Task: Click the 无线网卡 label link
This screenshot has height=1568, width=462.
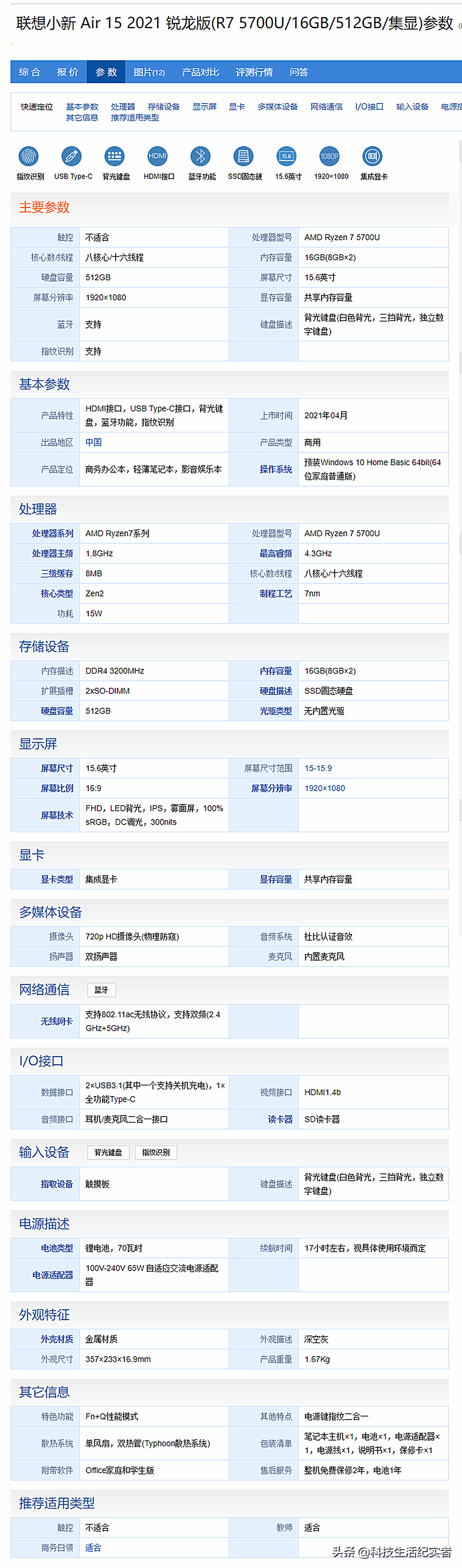Action: tap(57, 1022)
